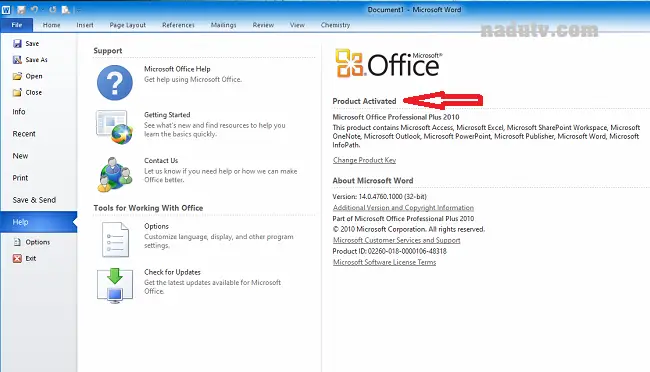Open the Undo history dropdown arrow
Viewport: 650px width, 372px height.
[42, 10]
